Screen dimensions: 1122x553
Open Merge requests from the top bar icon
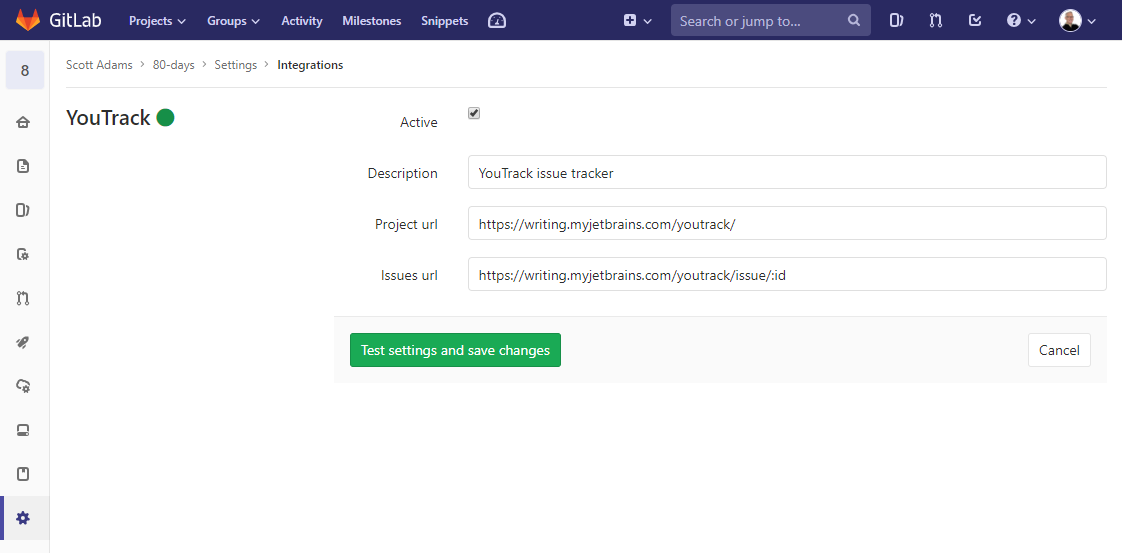pos(936,20)
